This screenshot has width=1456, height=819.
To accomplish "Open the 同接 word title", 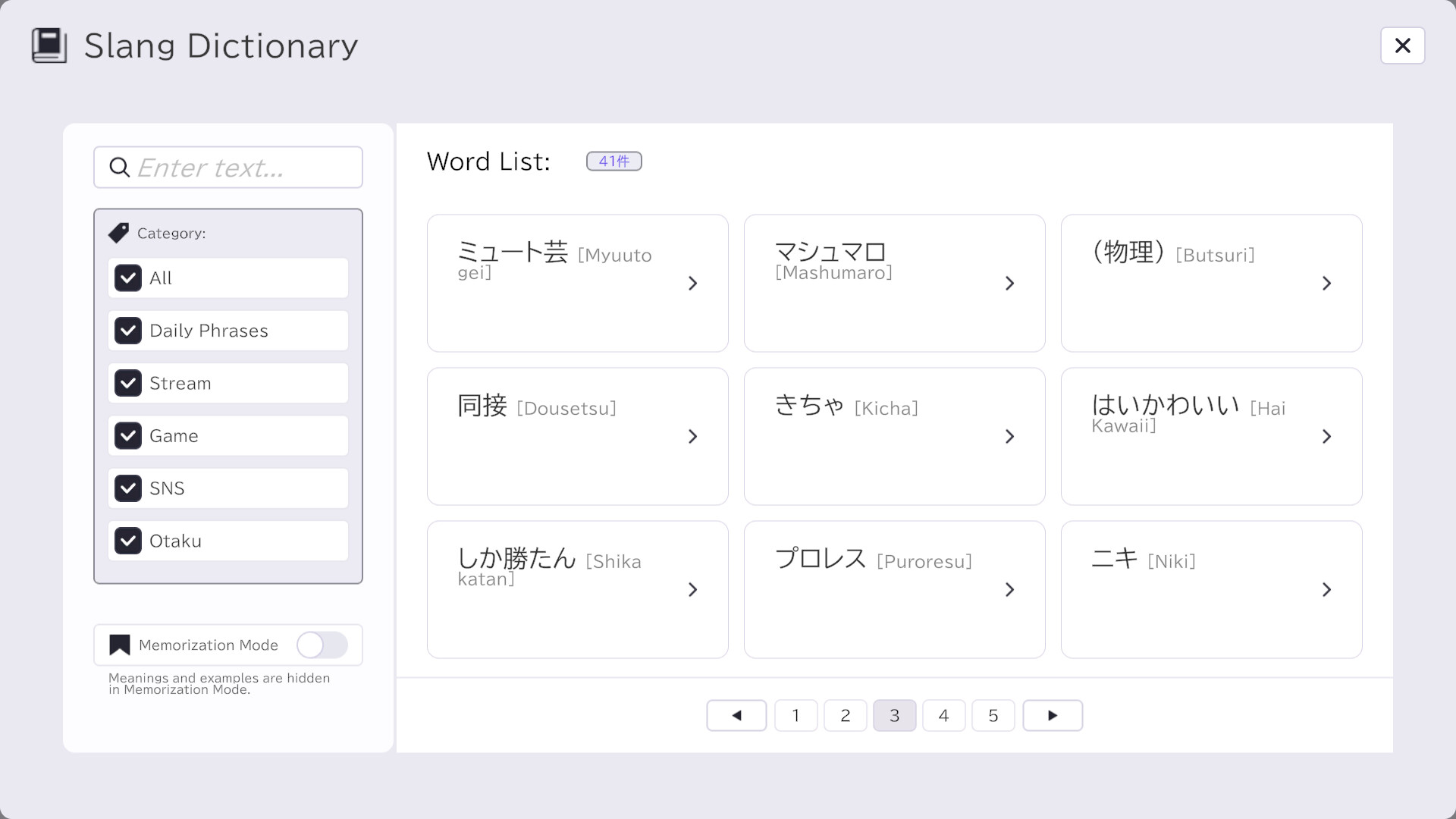I will tap(482, 406).
